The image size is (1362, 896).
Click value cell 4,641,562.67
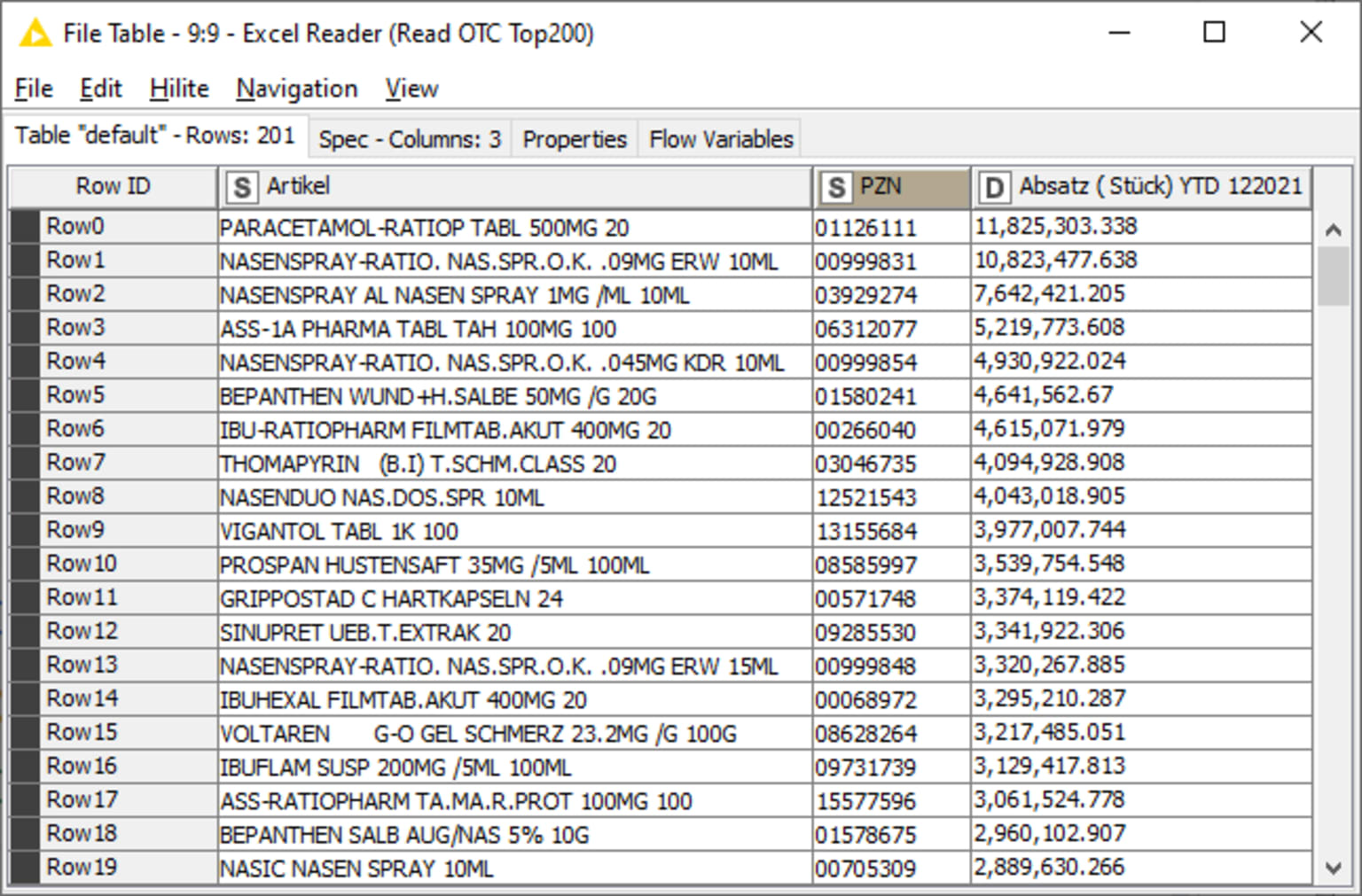pyautogui.click(x=1141, y=395)
